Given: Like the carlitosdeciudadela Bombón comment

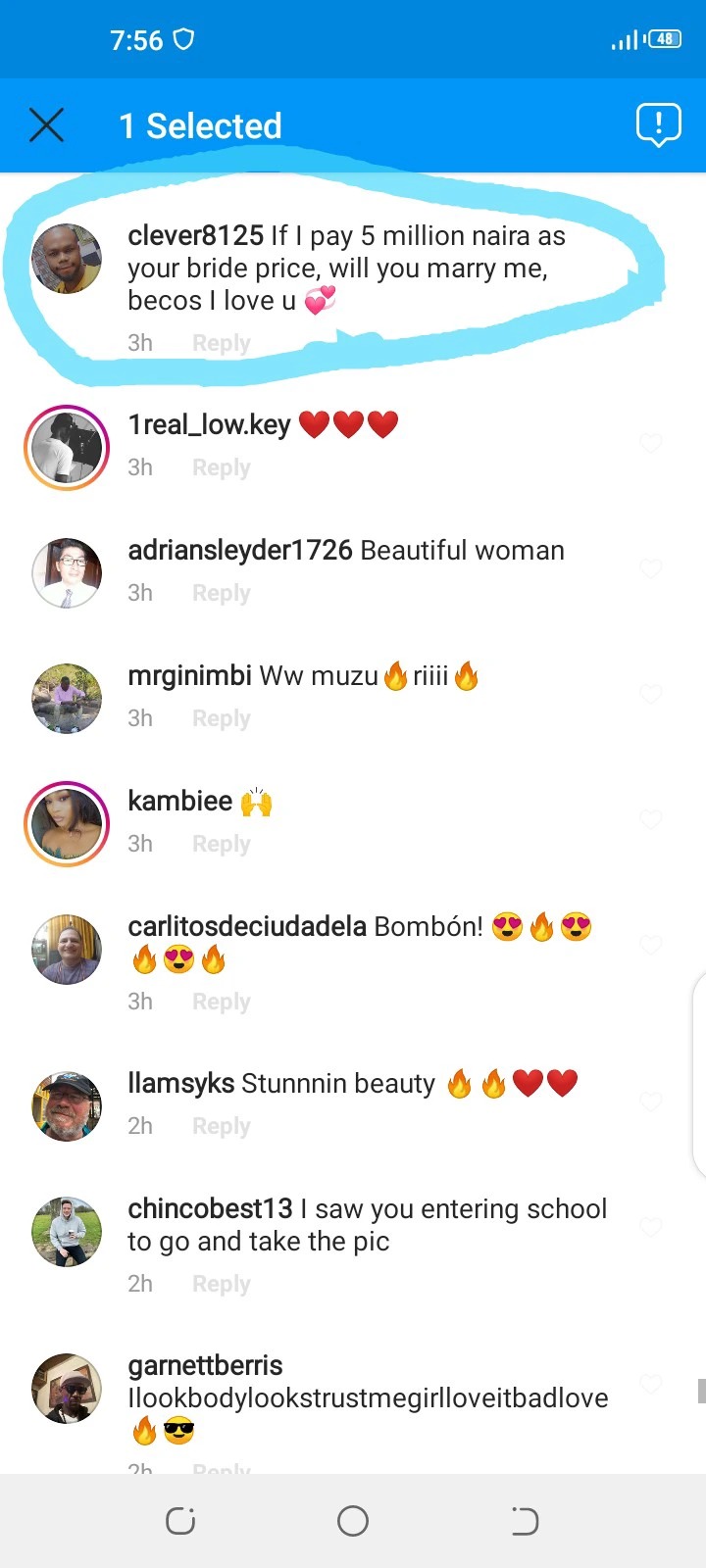Looking at the screenshot, I should click(x=651, y=944).
